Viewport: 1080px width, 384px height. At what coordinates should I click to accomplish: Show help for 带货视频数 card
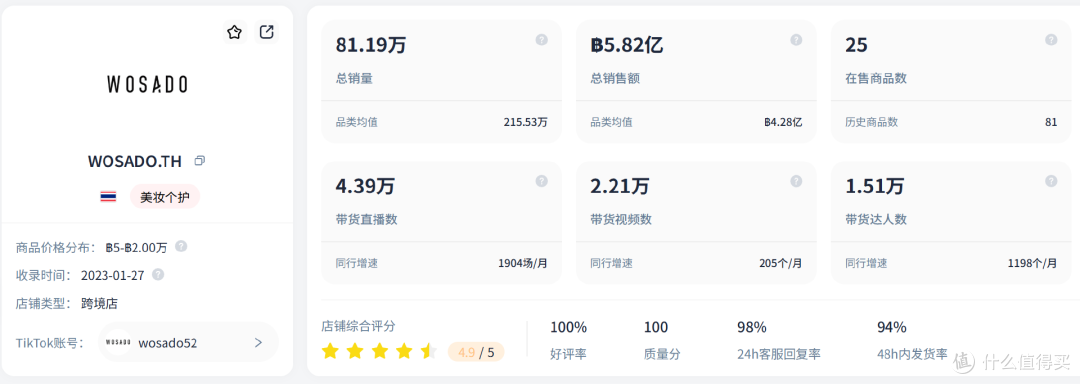tap(796, 181)
